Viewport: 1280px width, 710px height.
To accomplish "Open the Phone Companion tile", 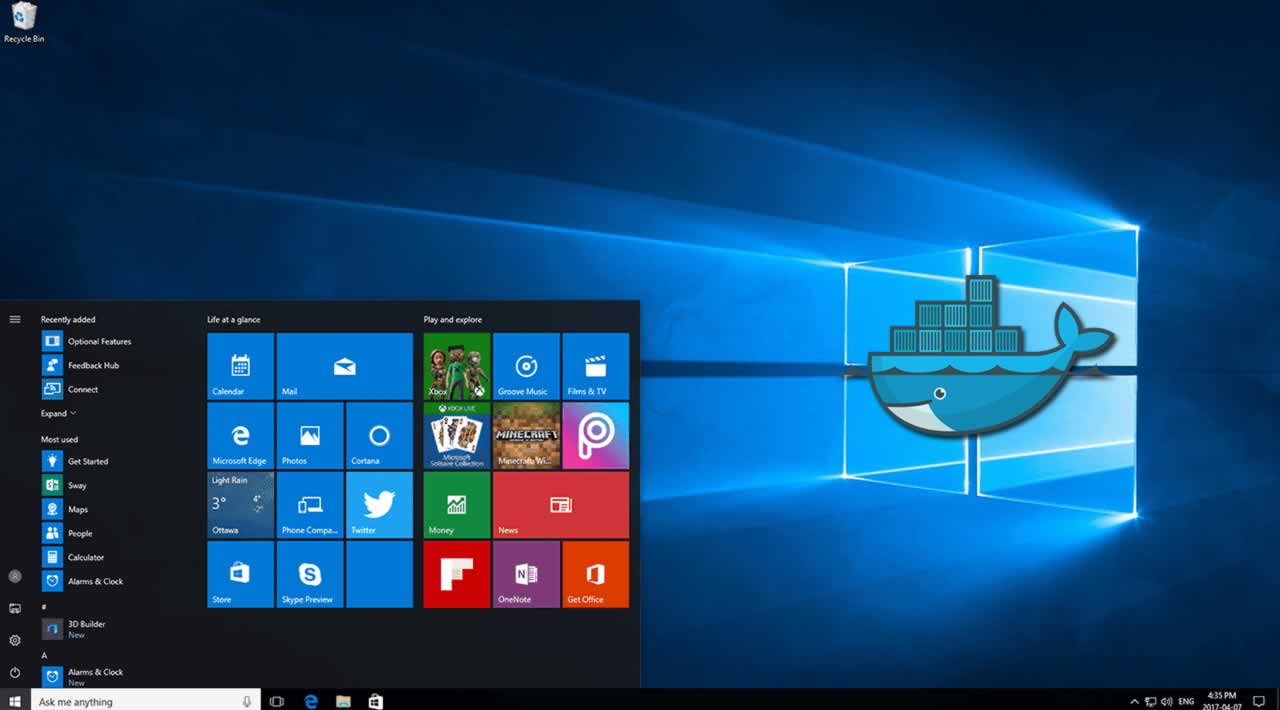I will click(x=310, y=505).
